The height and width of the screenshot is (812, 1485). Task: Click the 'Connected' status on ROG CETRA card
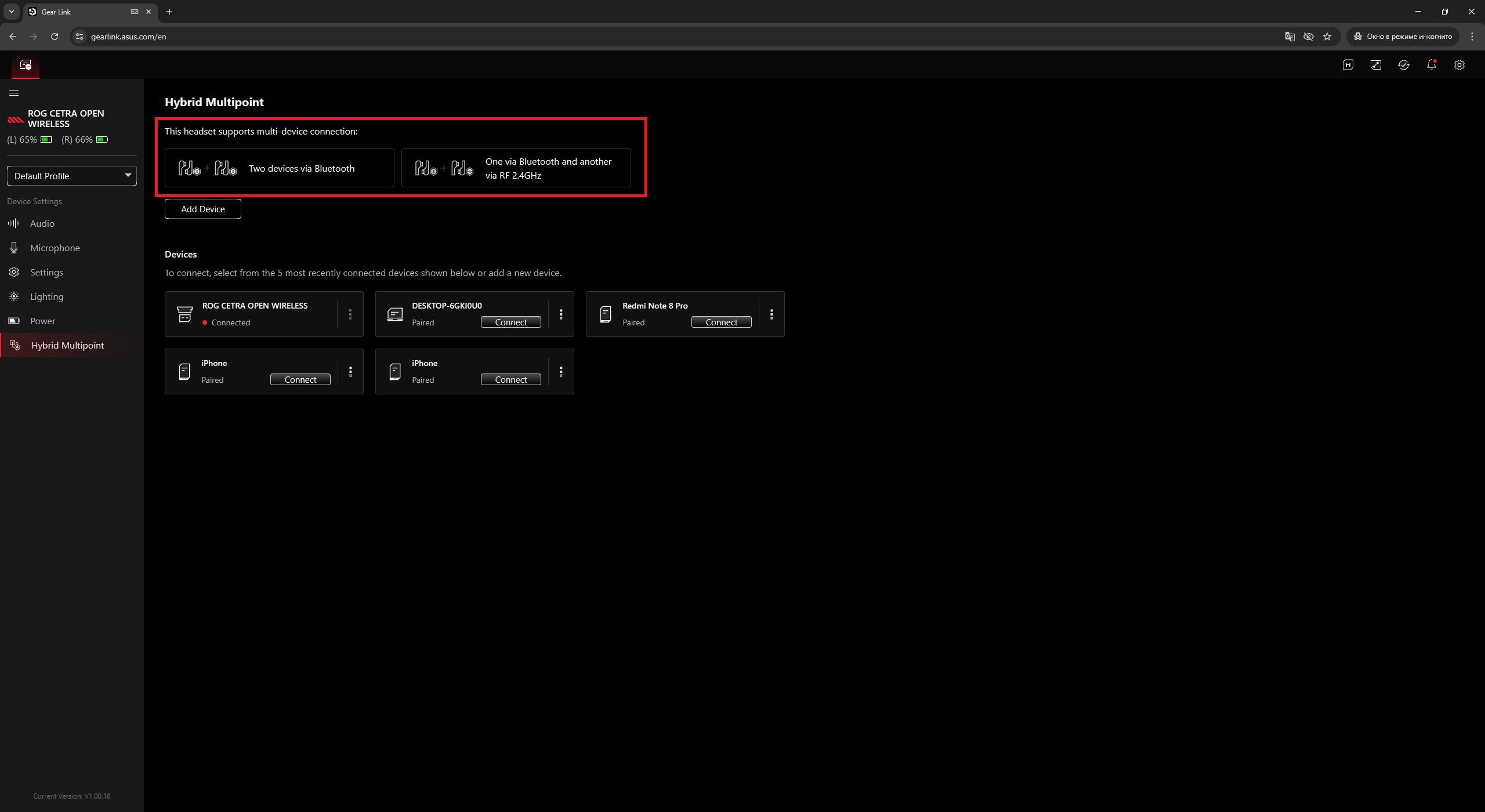click(231, 322)
